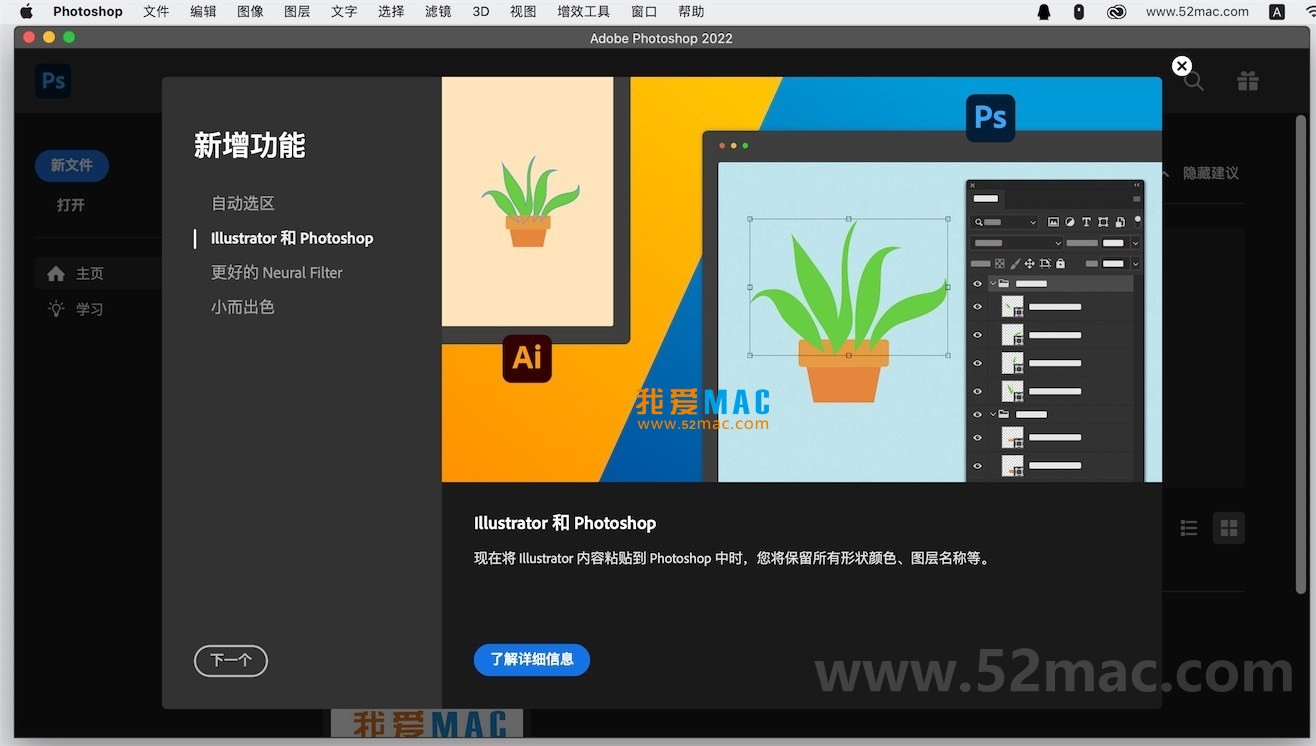Image resolution: width=1316 pixels, height=746 pixels.
Task: Open the Photoshop application menu
Action: [88, 12]
